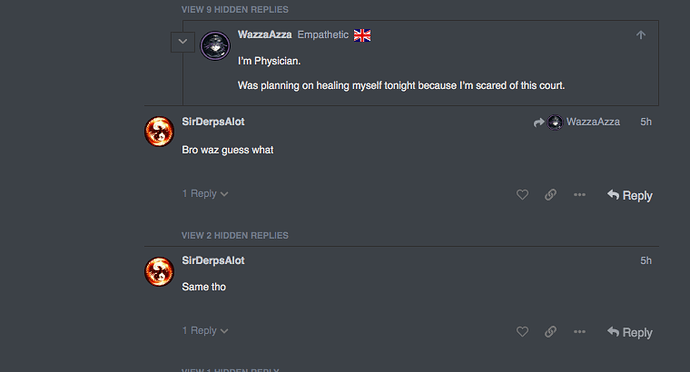The width and height of the screenshot is (690, 372).
Task: View 2 hidden replies
Action: (235, 236)
